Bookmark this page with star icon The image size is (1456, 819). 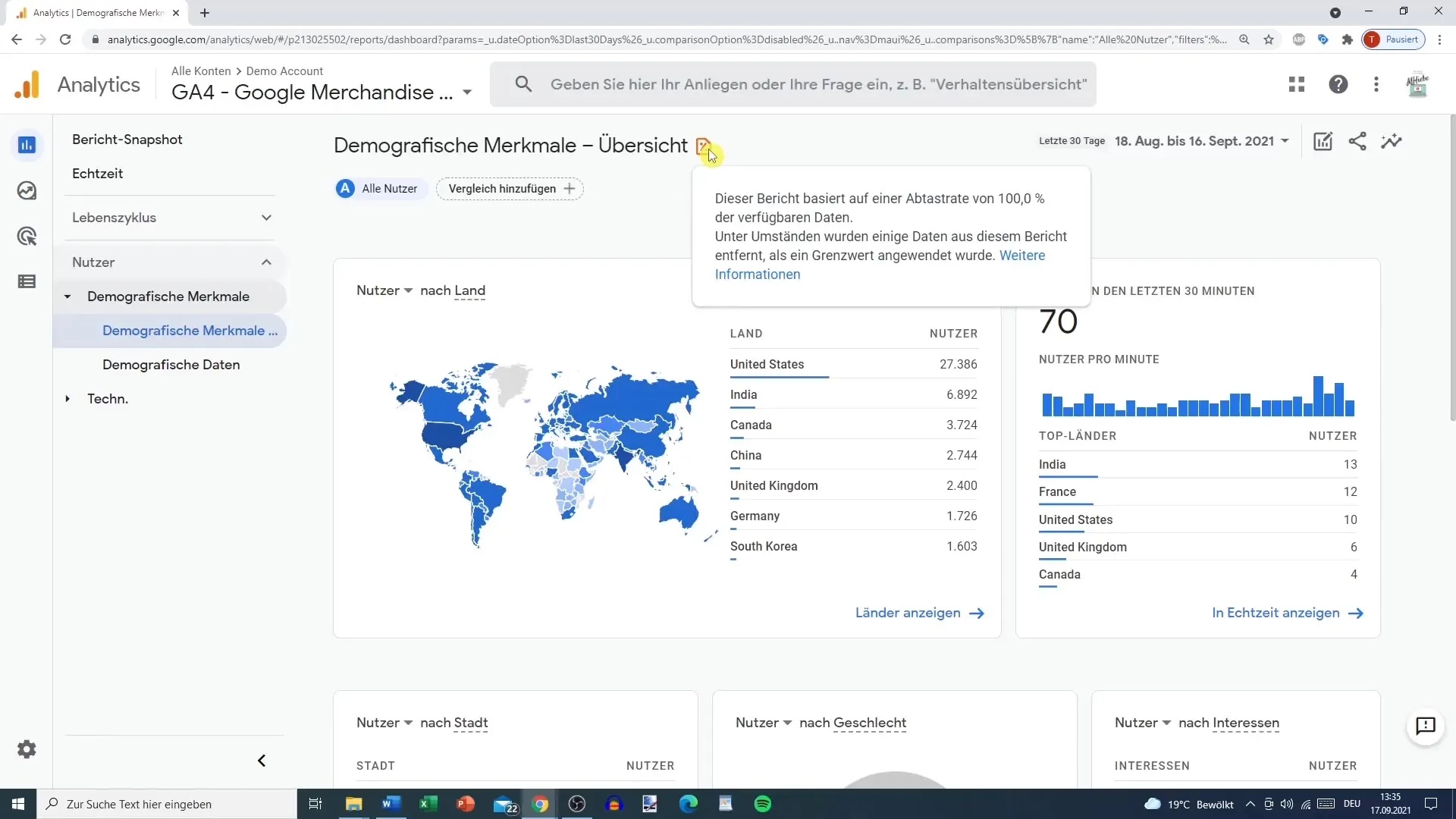click(x=1269, y=39)
